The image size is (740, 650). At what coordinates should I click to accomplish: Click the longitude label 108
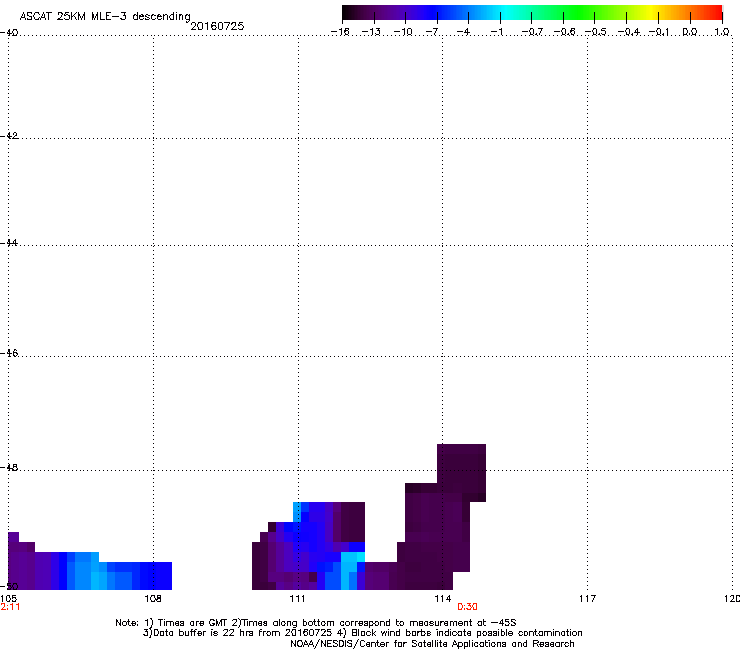click(x=153, y=599)
